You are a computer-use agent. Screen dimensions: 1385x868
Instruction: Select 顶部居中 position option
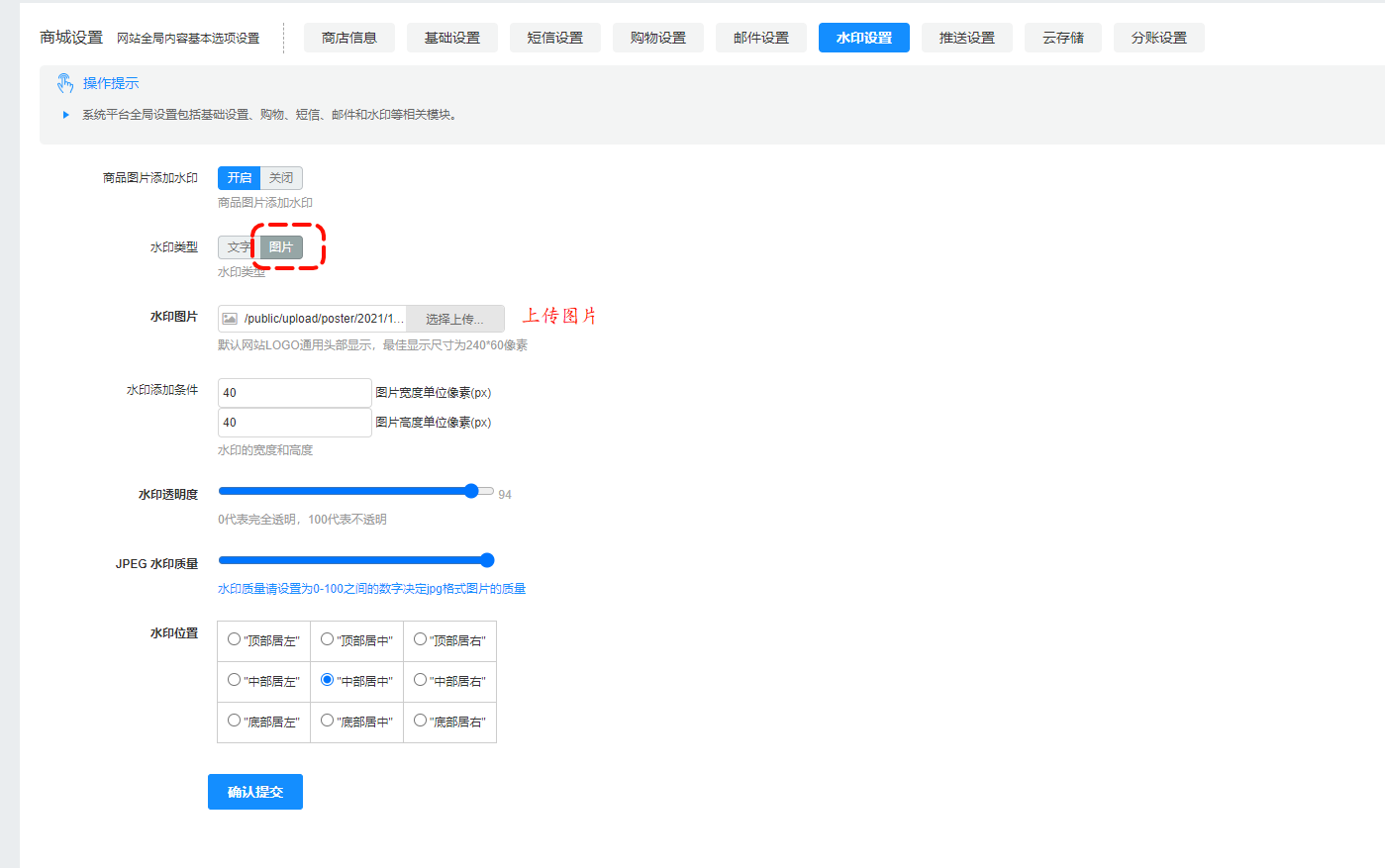[x=327, y=639]
